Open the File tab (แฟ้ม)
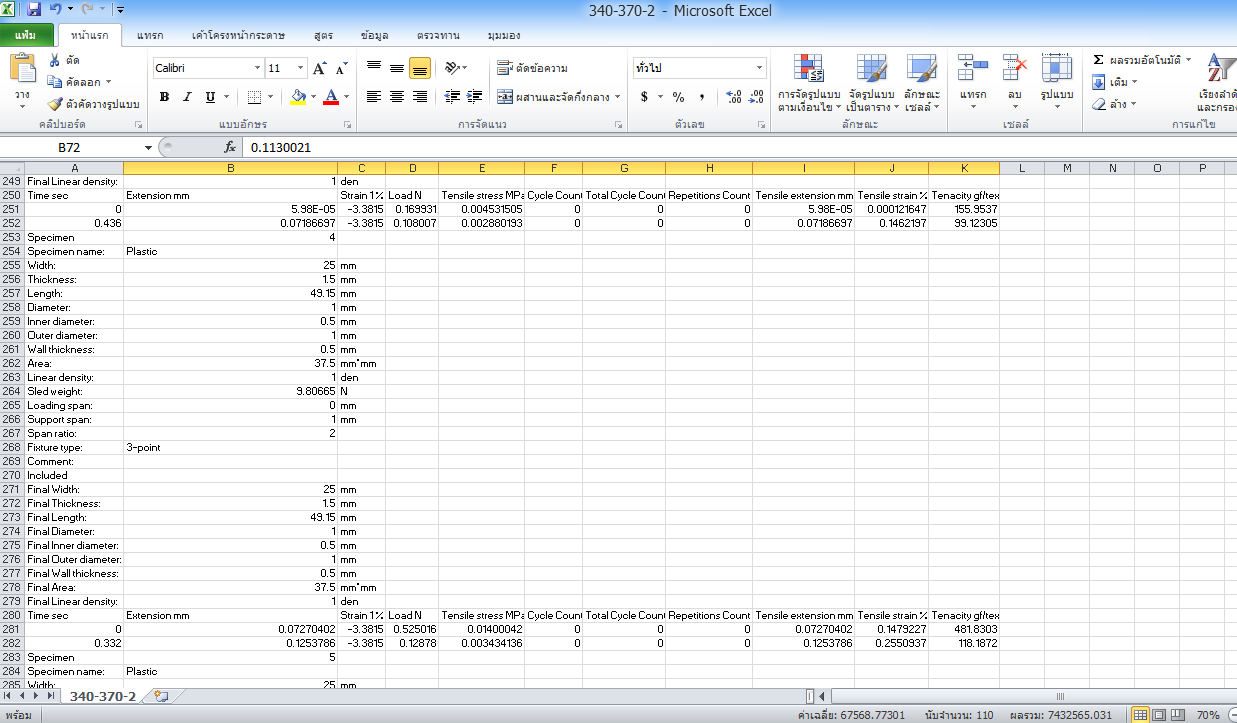The image size is (1237, 723). [25, 35]
